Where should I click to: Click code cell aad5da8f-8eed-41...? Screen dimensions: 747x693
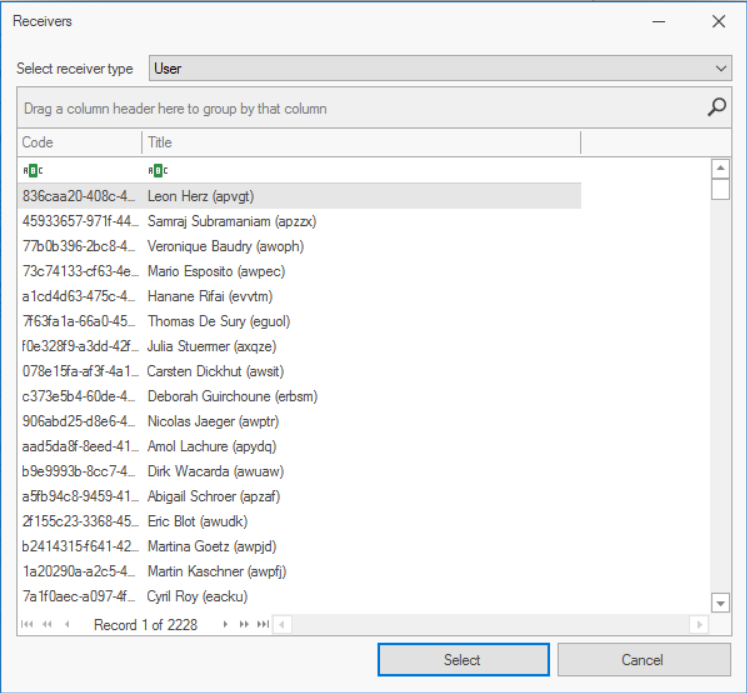click(x=80, y=446)
